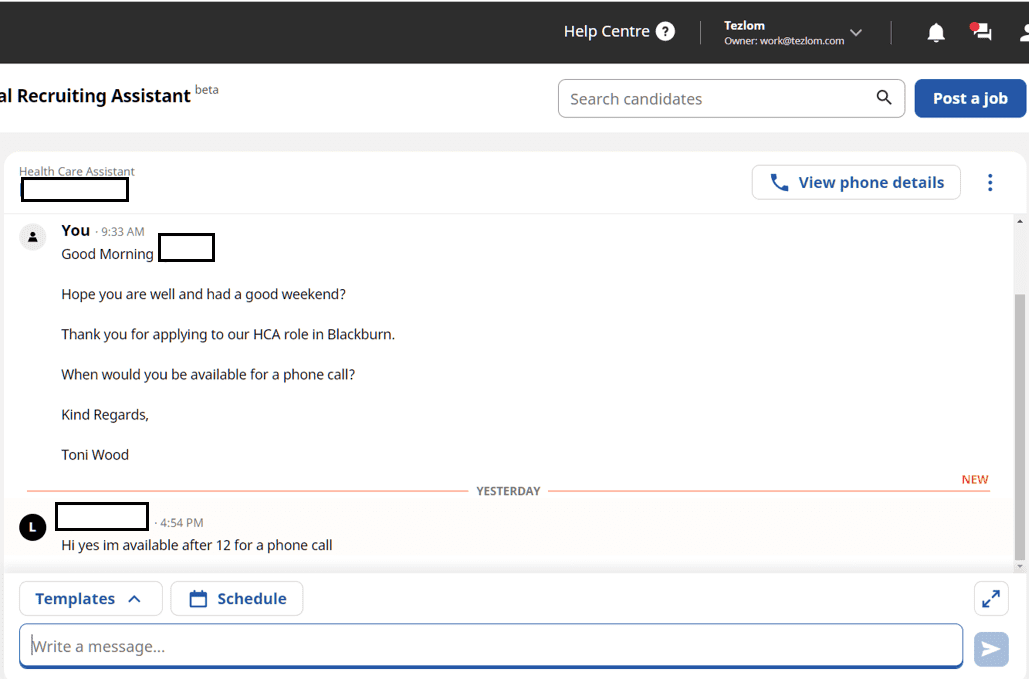Screen dimensions: 1029x679
Task: Open the user profile icon
Action: pos(1024,32)
